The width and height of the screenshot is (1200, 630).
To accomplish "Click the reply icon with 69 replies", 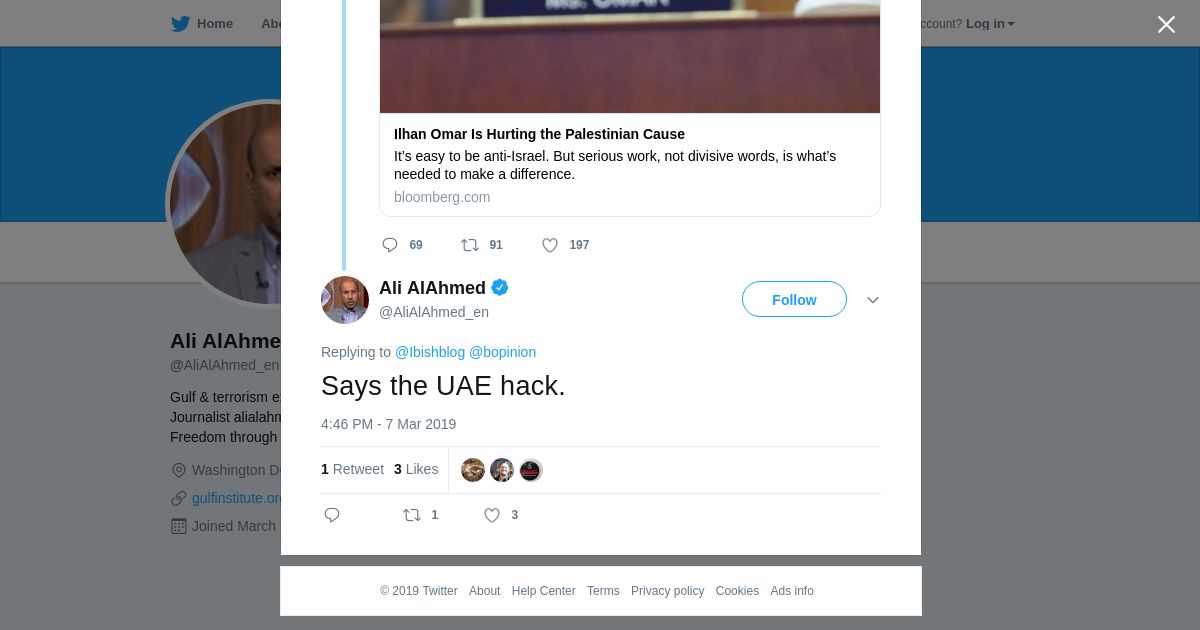I will pyautogui.click(x=390, y=245).
